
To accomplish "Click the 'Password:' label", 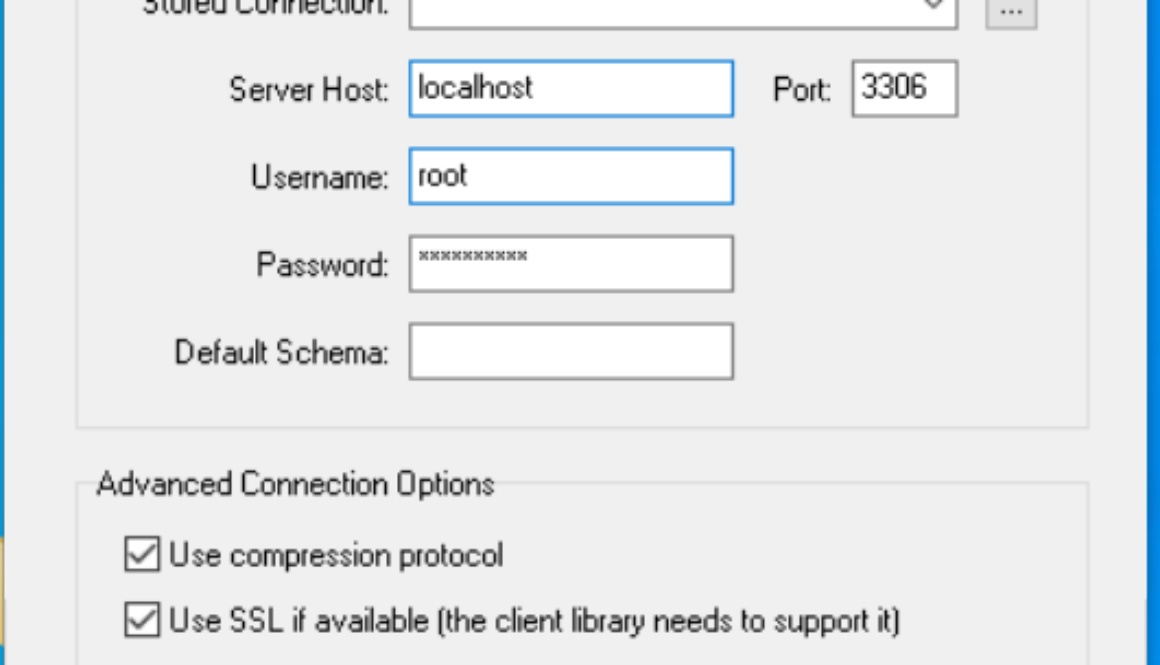I will pos(322,265).
